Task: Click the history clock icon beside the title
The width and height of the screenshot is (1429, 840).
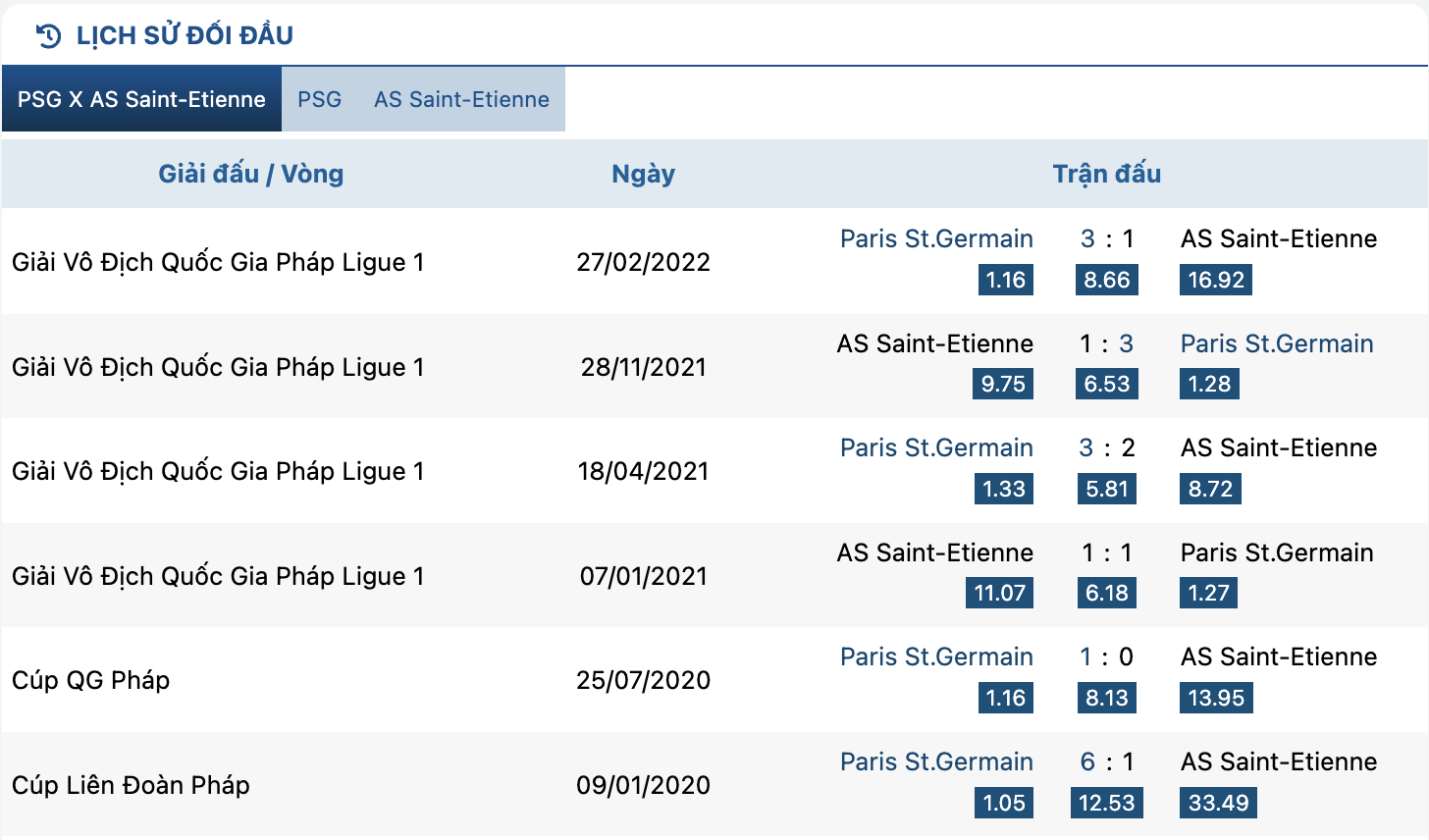Action: pos(48,35)
